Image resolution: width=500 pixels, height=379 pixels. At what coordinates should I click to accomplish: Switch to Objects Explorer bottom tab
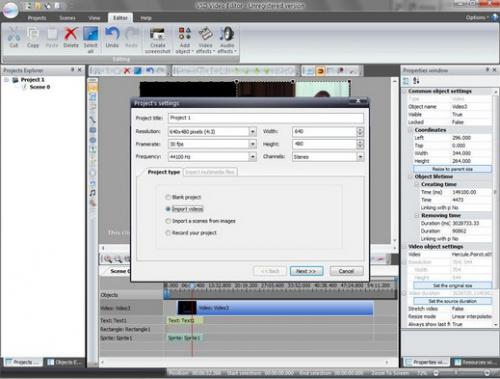click(x=64, y=362)
